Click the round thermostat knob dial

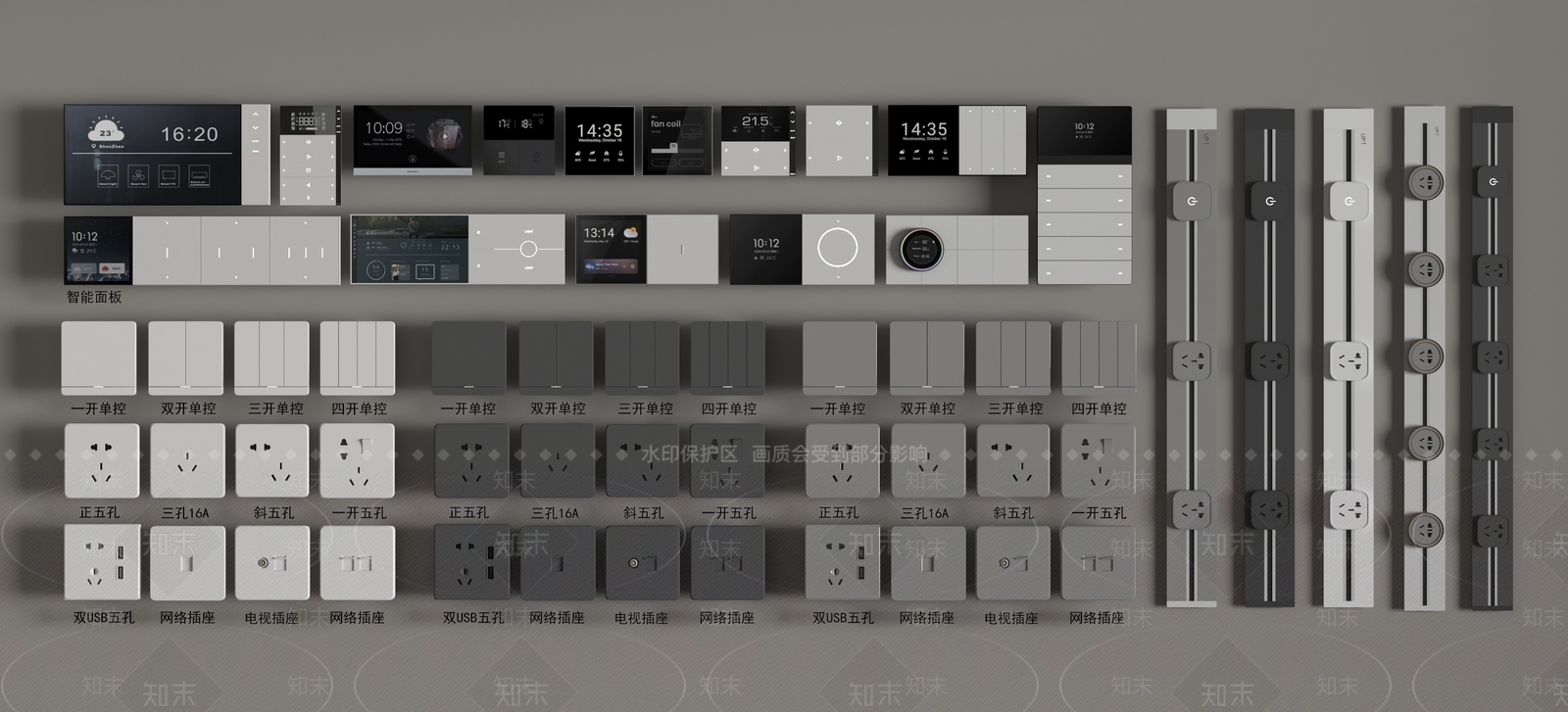tap(921, 250)
